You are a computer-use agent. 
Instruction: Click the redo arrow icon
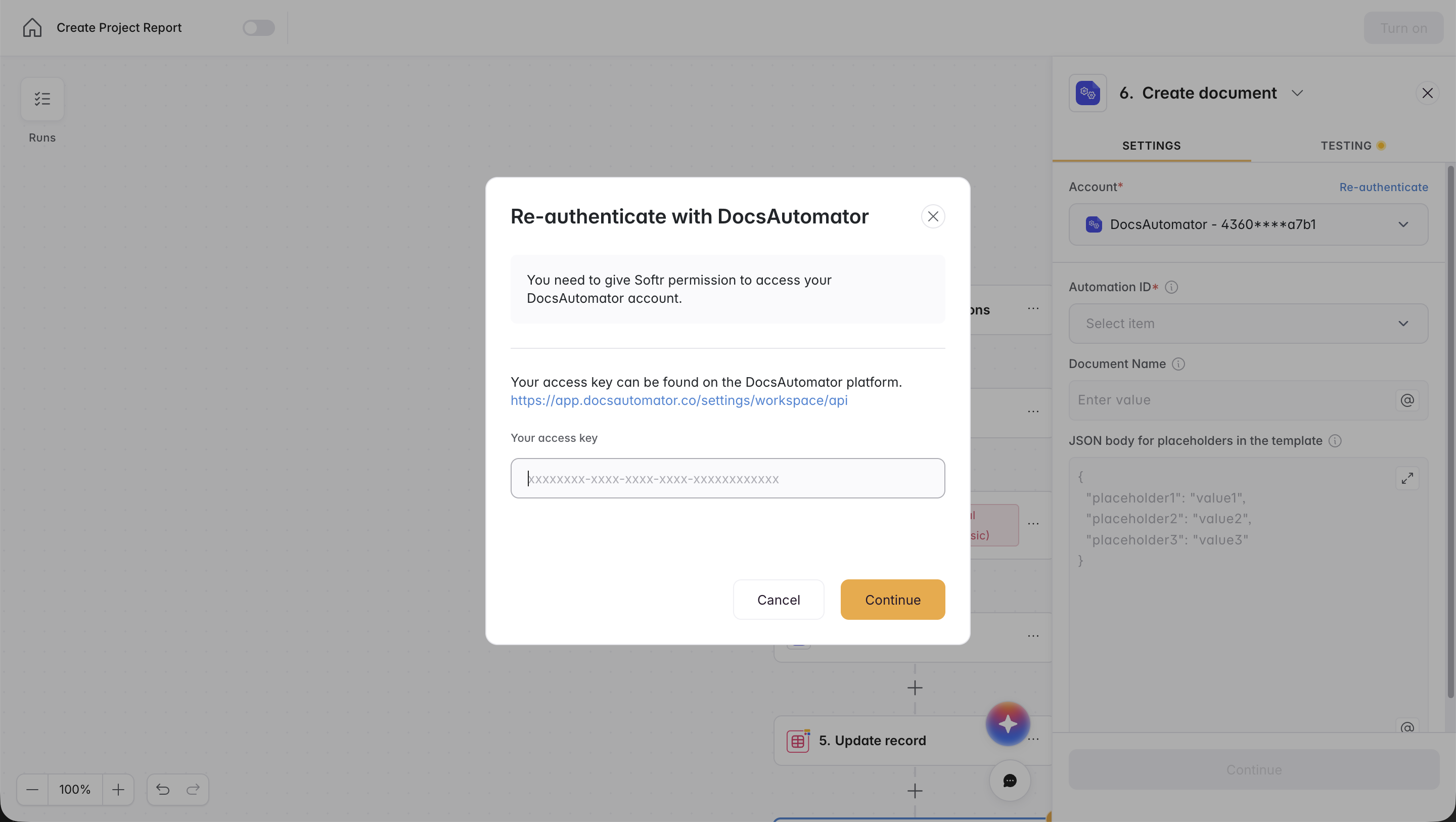tap(193, 789)
